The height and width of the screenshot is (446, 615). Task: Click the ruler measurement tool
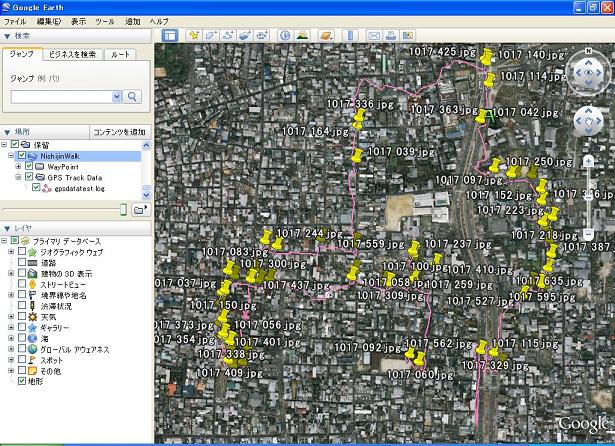tap(350, 36)
